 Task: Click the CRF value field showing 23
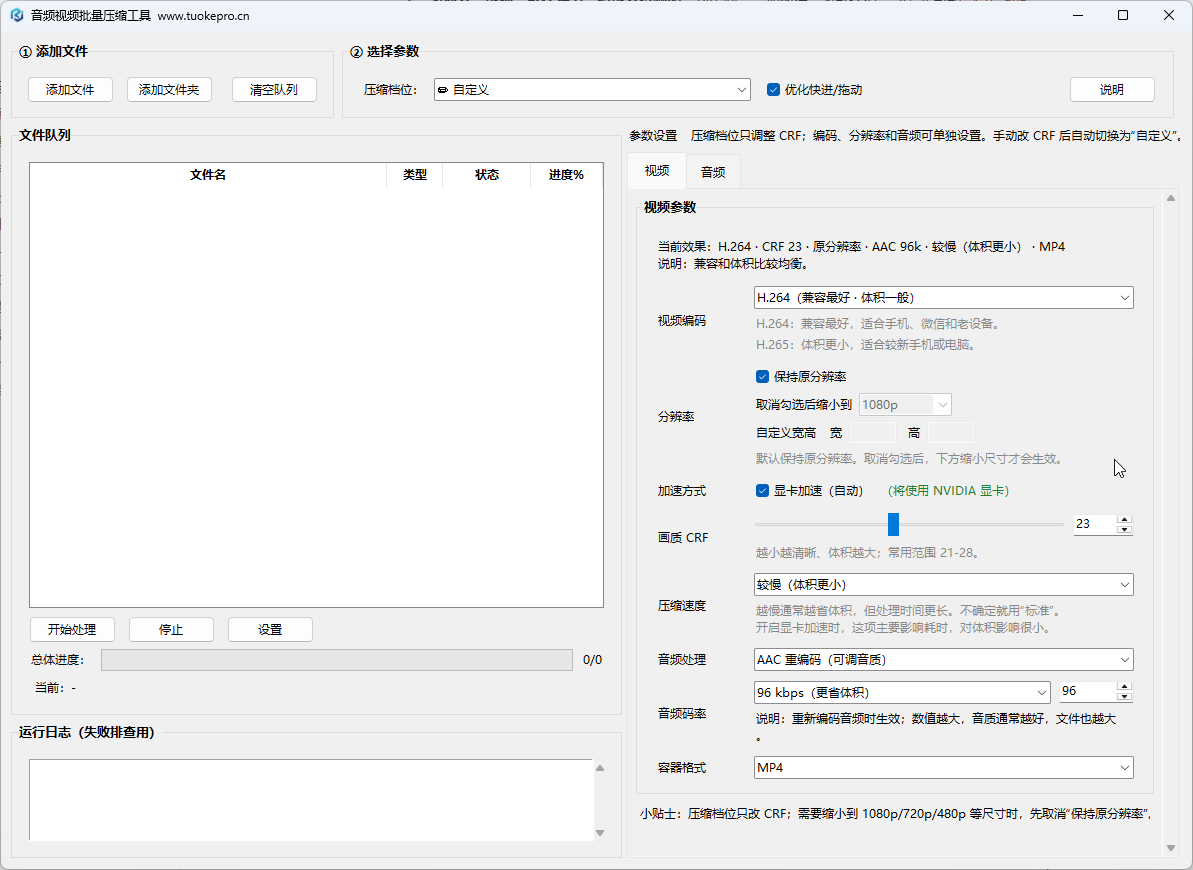coord(1094,524)
